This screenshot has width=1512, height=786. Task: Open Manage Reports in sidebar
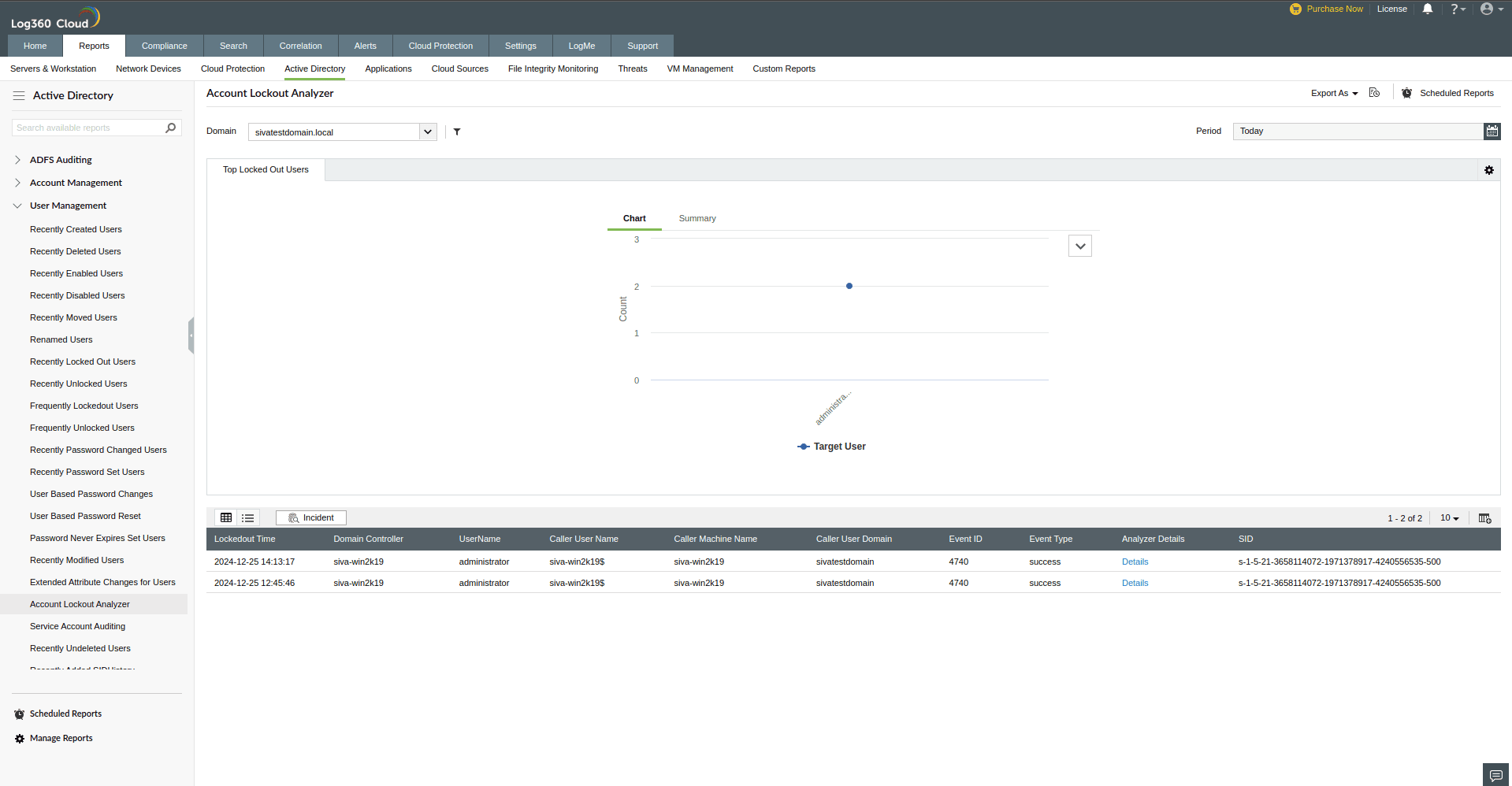click(61, 739)
